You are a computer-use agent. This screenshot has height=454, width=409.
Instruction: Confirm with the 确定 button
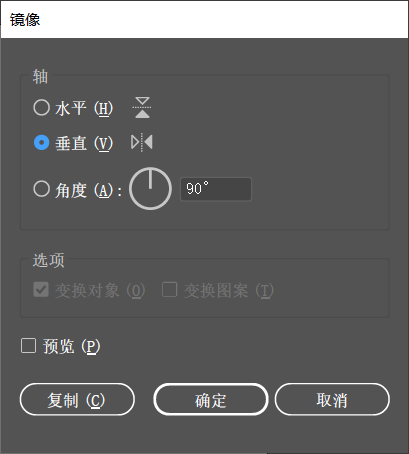[211, 399]
